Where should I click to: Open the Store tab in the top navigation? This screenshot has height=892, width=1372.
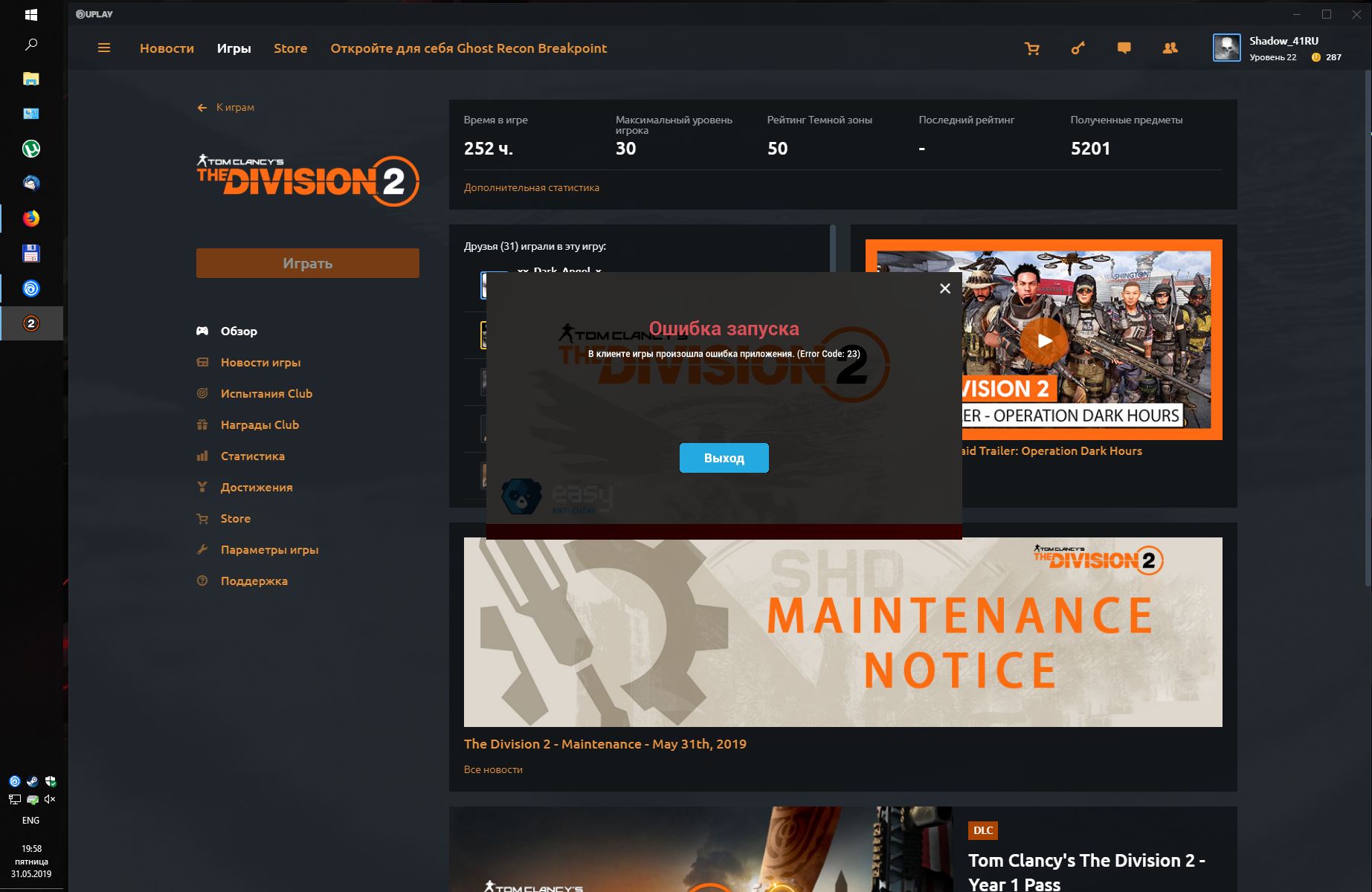(290, 48)
